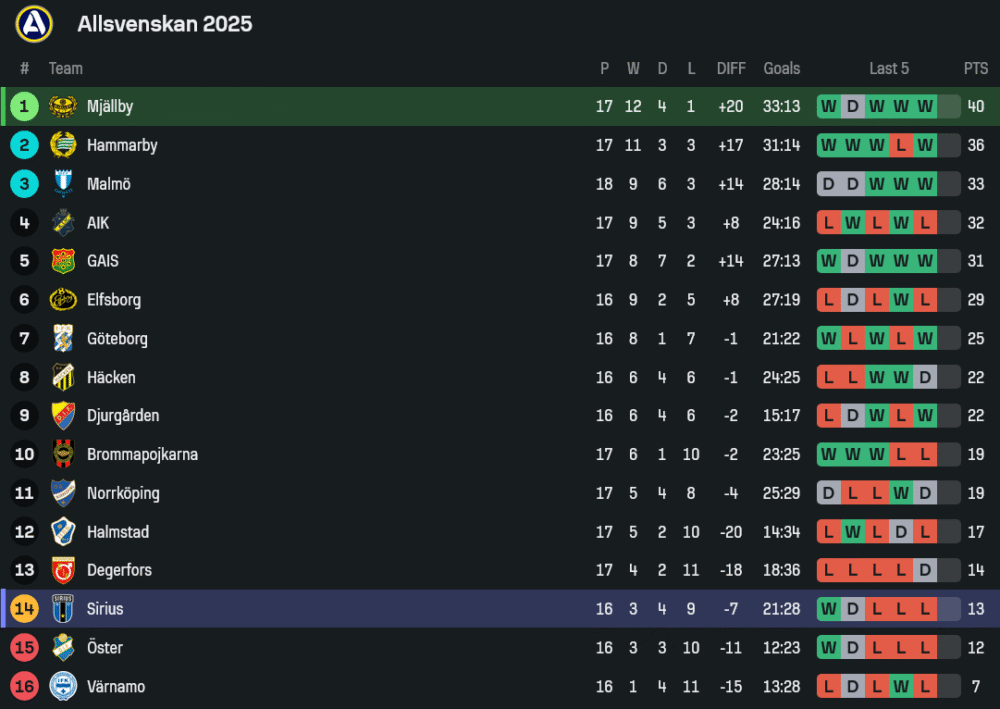Click the Djurgården club crest
Viewport: 1000px width, 709px height.
63,416
